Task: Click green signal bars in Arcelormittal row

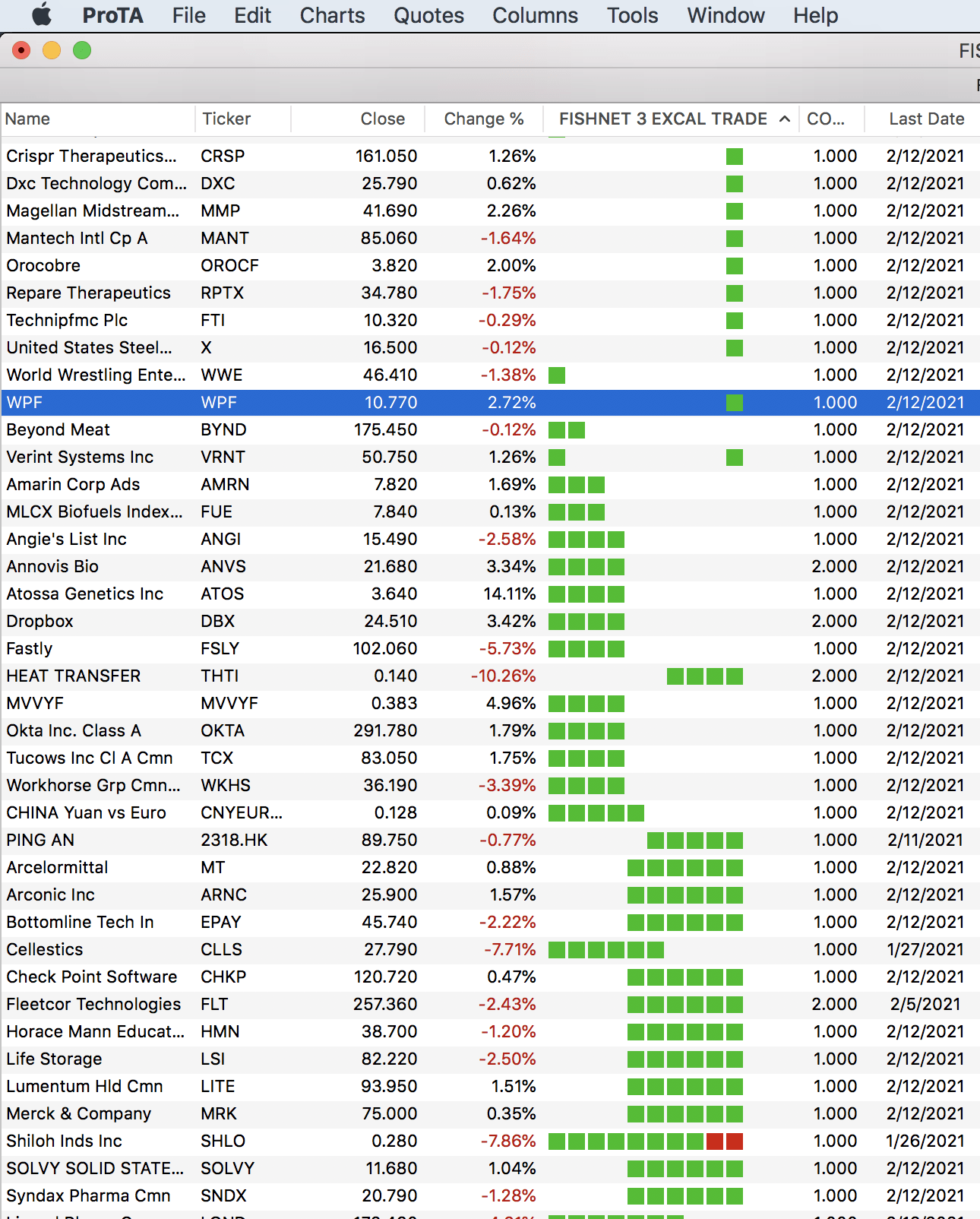Action: point(685,868)
